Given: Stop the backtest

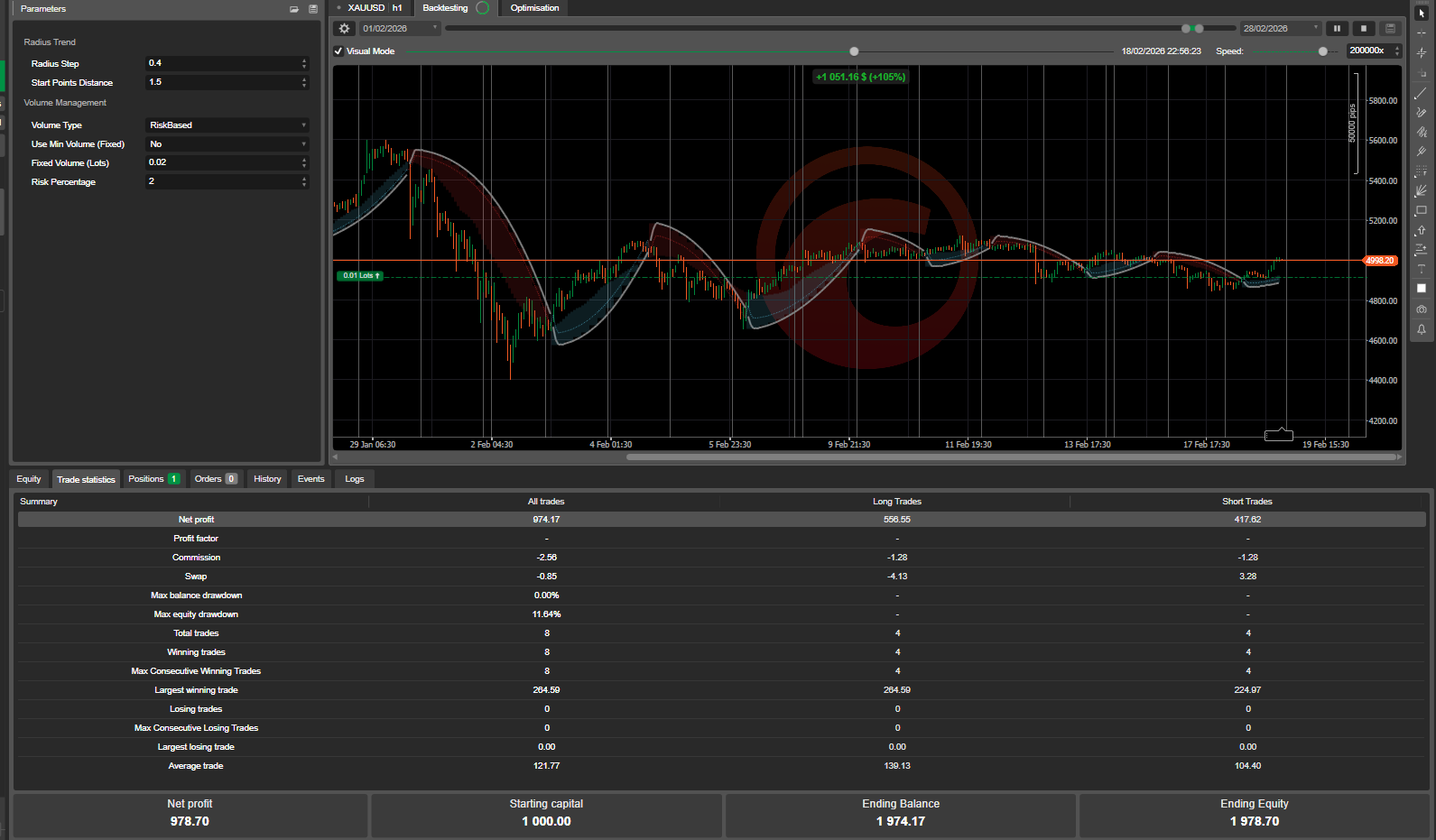Looking at the screenshot, I should pyautogui.click(x=1364, y=29).
